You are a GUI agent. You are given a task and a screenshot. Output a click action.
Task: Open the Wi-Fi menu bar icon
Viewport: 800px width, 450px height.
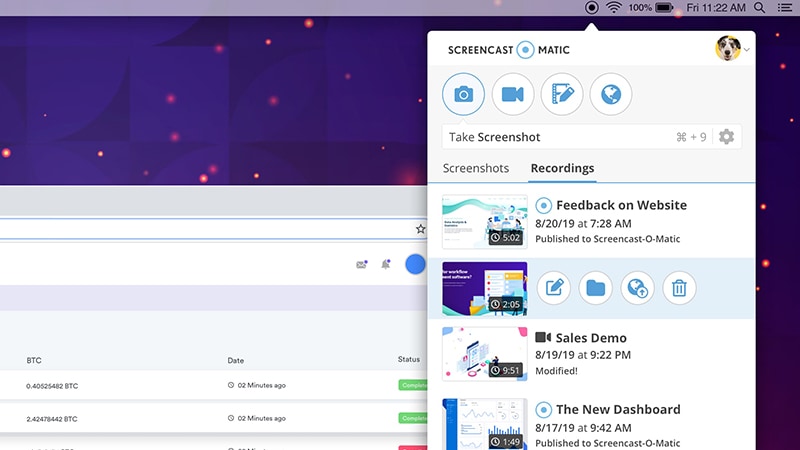pyautogui.click(x=614, y=8)
